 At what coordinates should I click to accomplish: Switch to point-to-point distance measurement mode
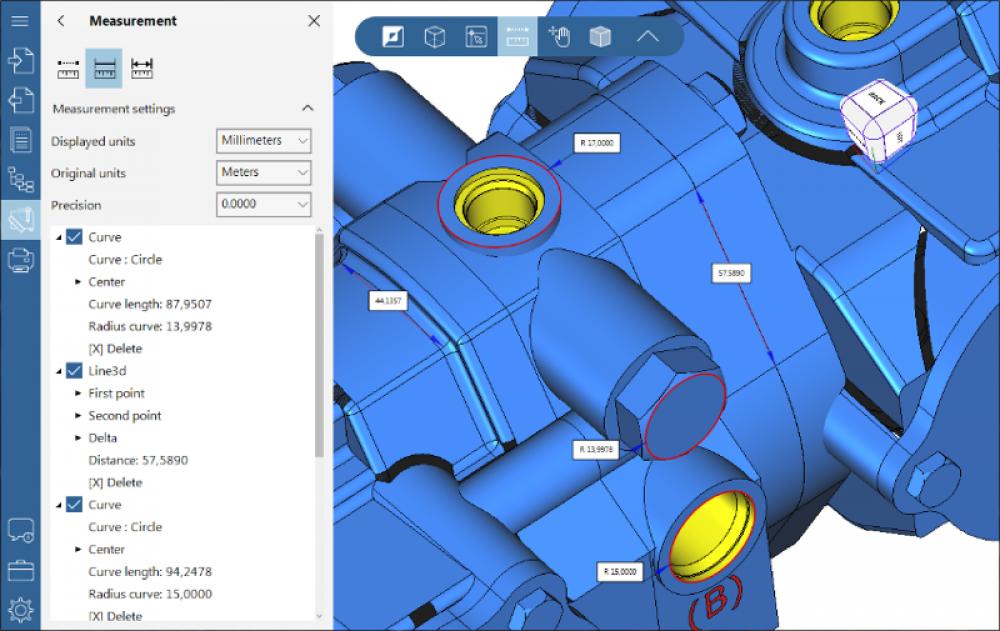point(141,68)
